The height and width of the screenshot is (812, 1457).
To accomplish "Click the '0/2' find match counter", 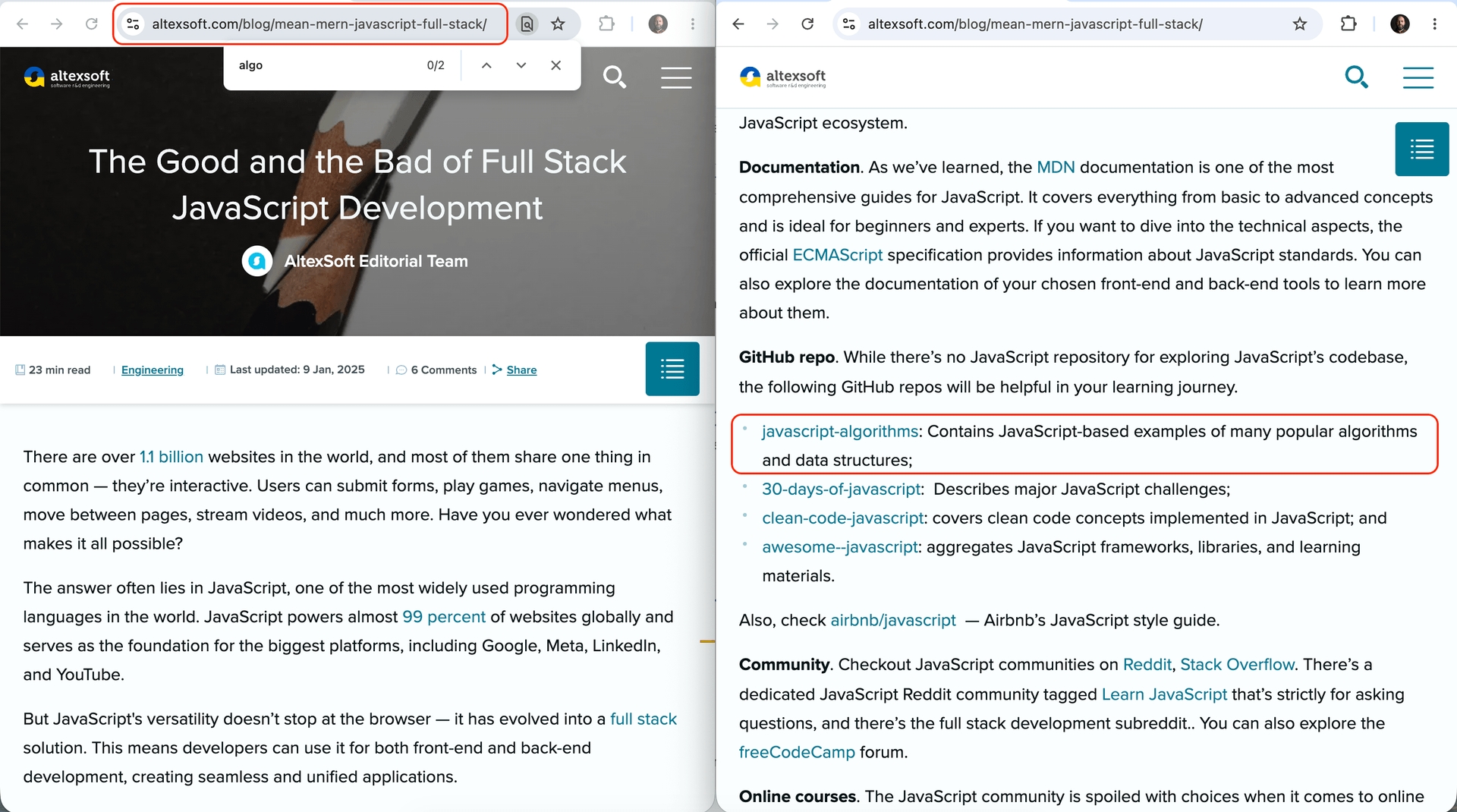I will click(436, 65).
